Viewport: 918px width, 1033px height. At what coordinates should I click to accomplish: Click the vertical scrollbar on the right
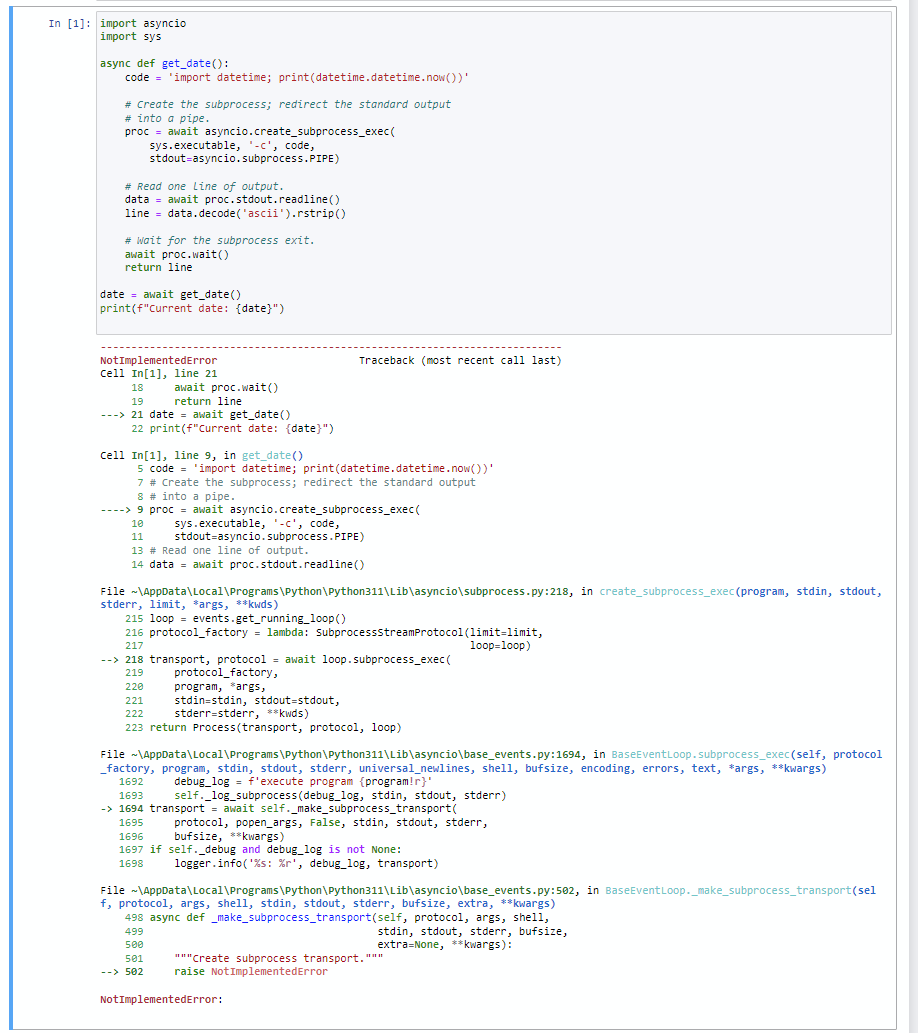913,516
